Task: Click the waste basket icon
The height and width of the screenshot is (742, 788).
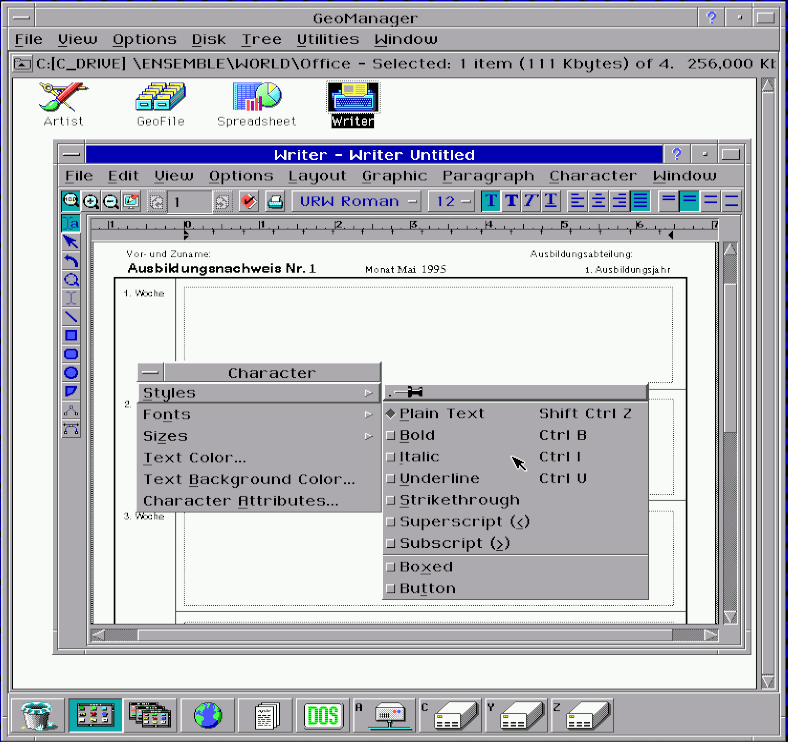Action: pyautogui.click(x=36, y=715)
